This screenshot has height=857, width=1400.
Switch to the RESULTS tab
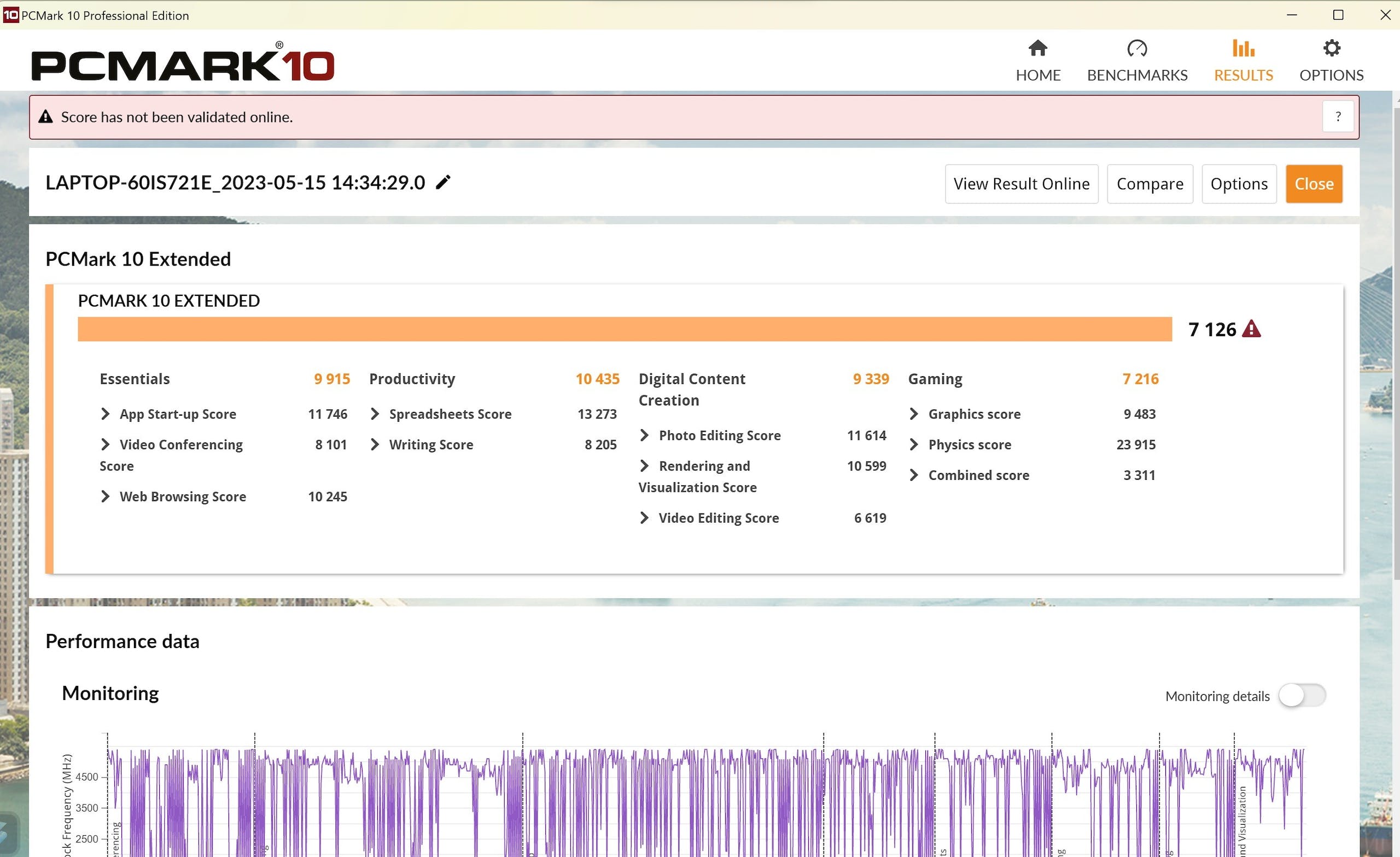1243,61
